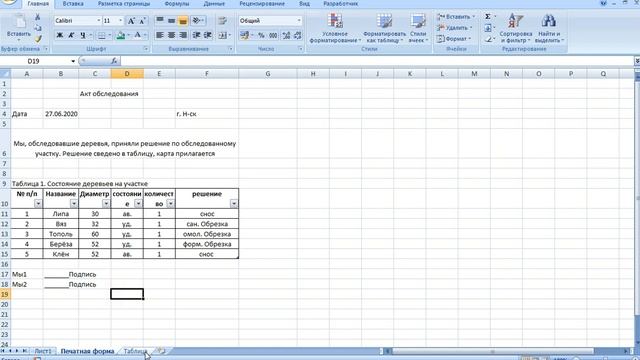640x360 pixels.
Task: Click Стили ячеек button
Action: [x=418, y=28]
